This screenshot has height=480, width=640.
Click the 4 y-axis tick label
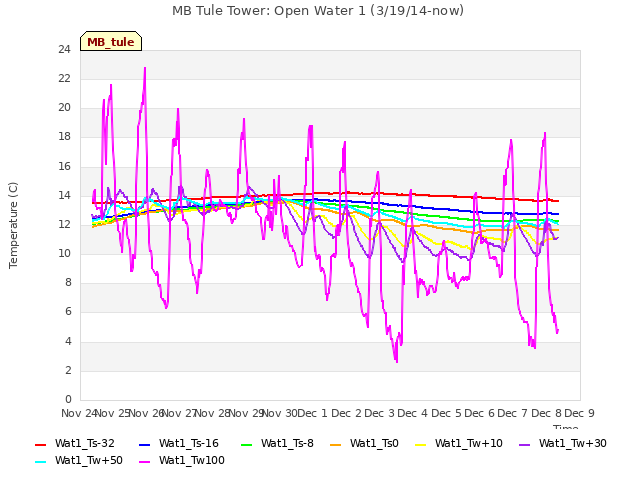68,341
